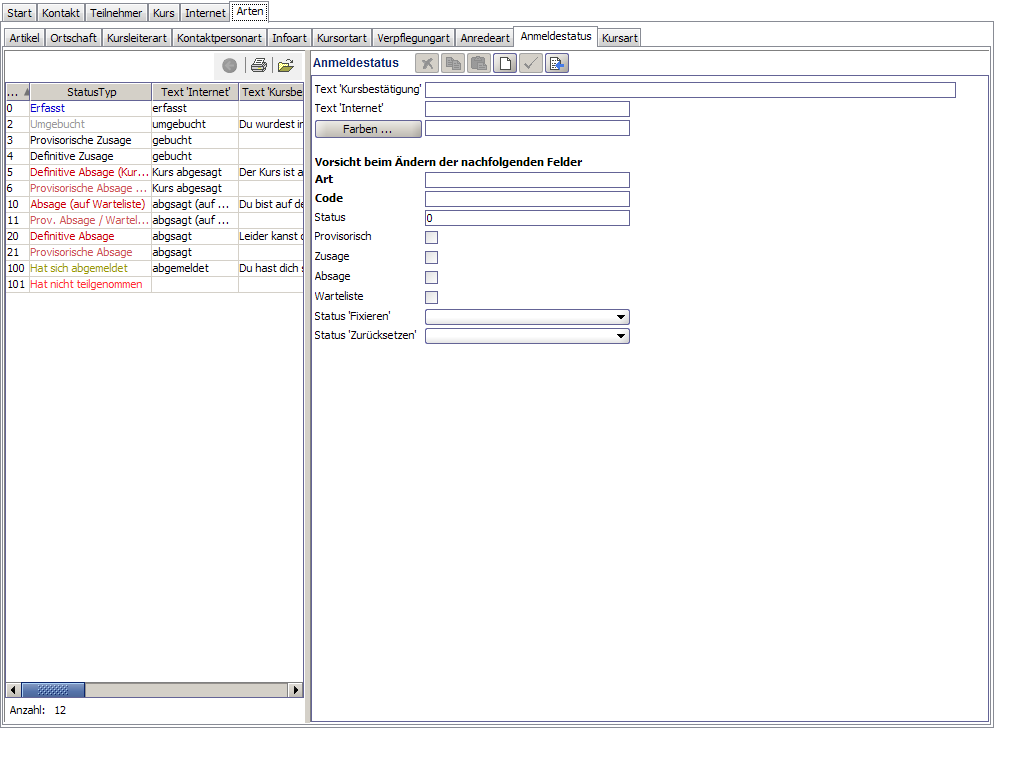1012x767 pixels.
Task: Check the Warteliste checkbox
Action: 431,298
